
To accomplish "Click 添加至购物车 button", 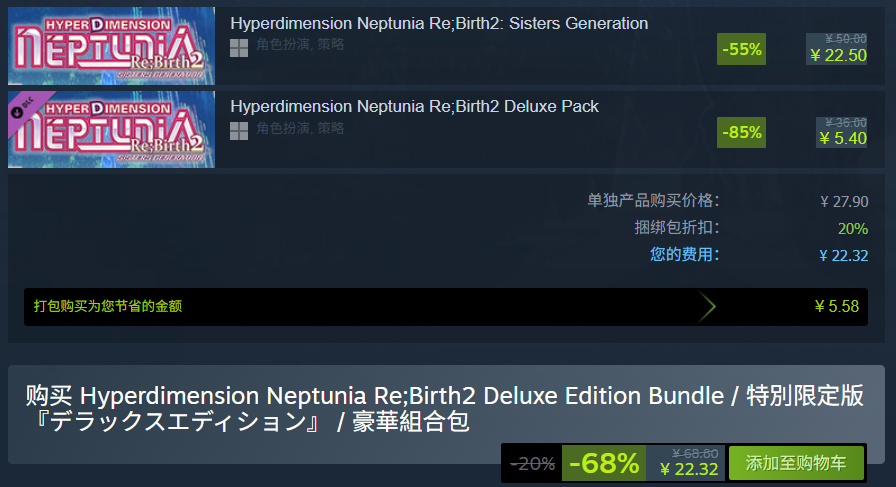I will pyautogui.click(x=796, y=463).
